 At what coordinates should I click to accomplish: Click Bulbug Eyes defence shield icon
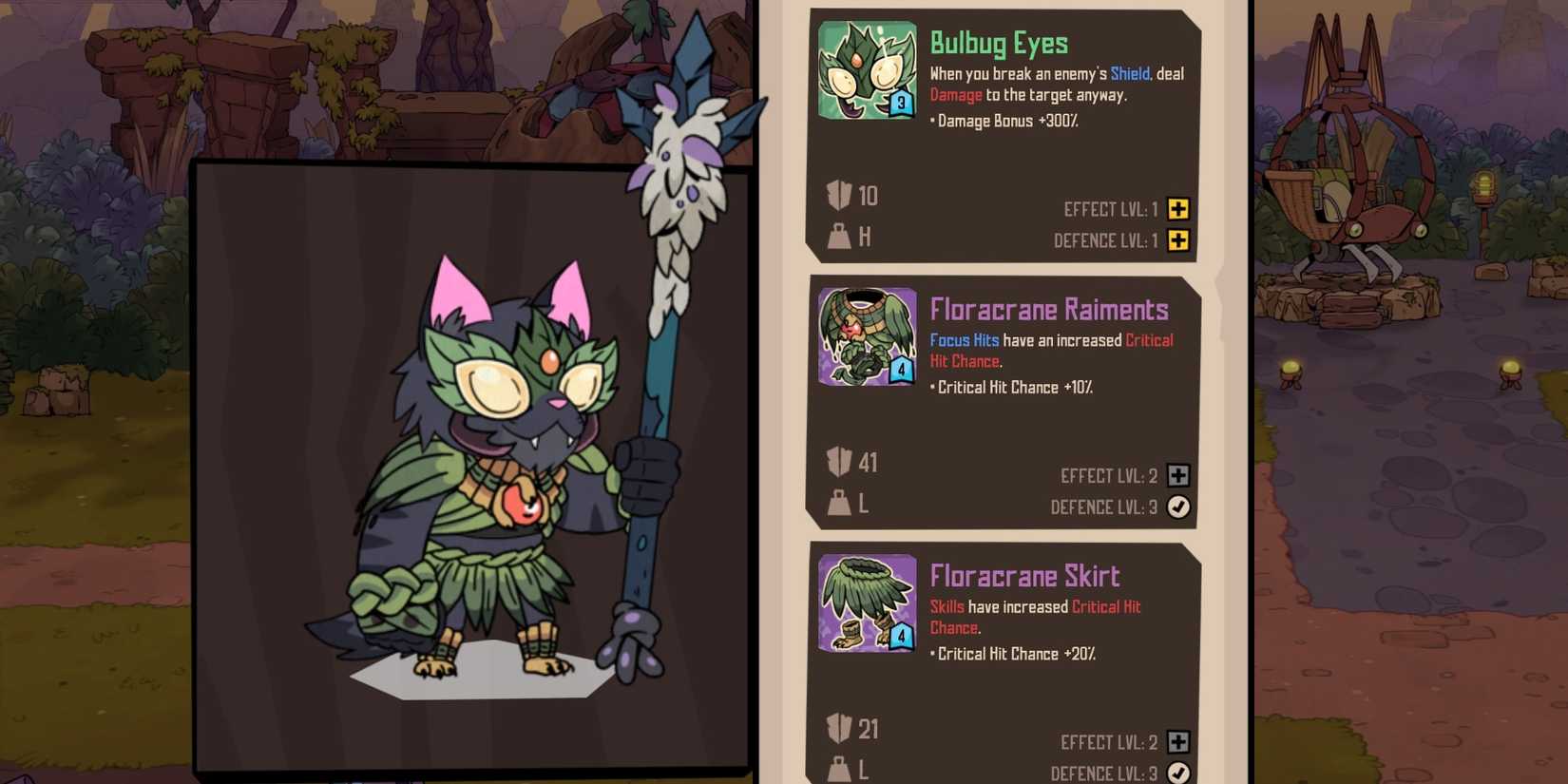(839, 196)
